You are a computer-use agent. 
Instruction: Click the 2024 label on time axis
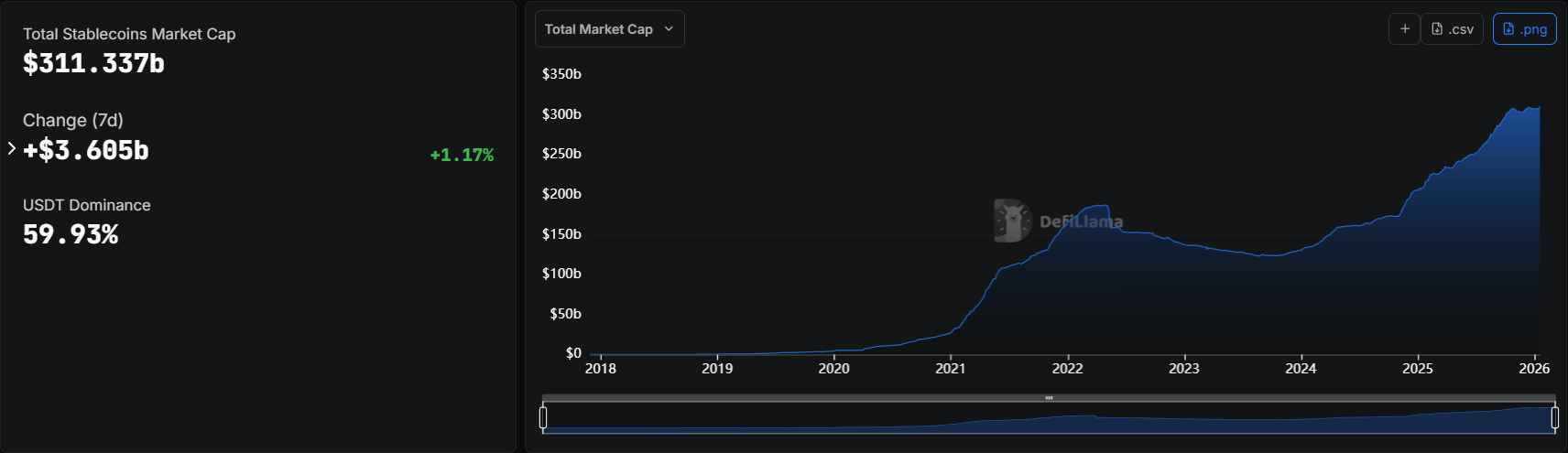(x=1301, y=369)
